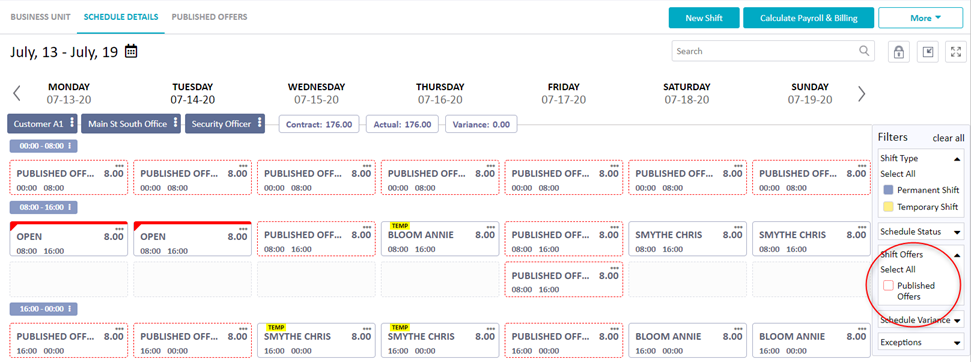Go to next week arrow
This screenshot has width=971, height=362.
click(x=861, y=93)
